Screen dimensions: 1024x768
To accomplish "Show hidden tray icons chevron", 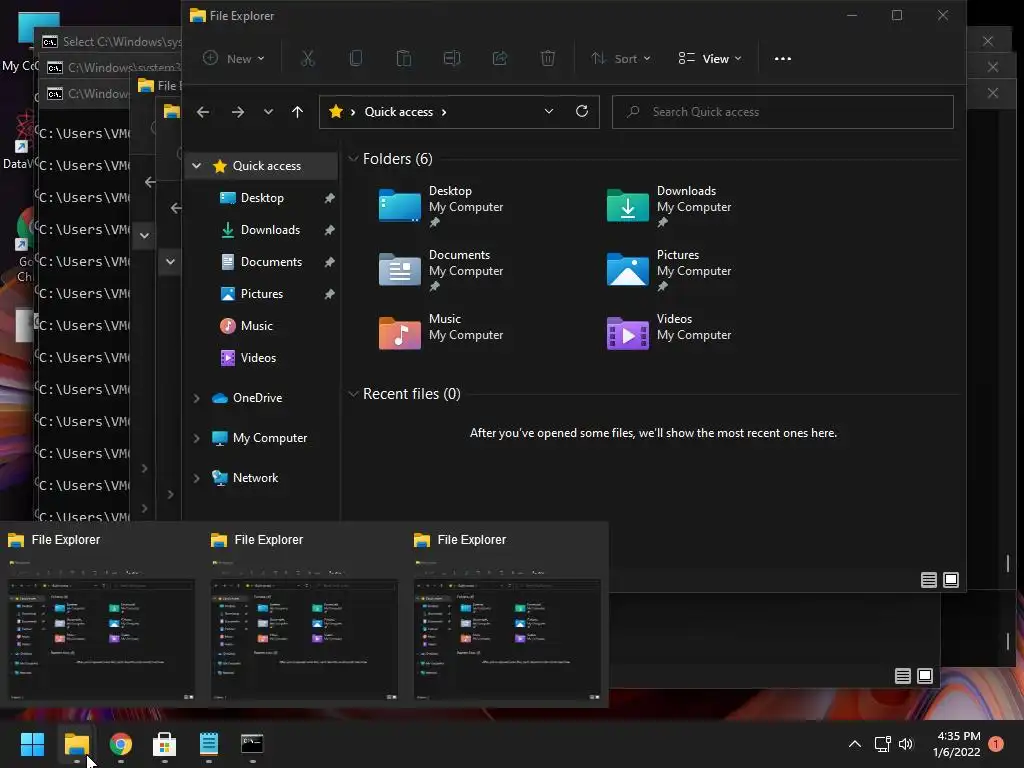I will [x=854, y=744].
